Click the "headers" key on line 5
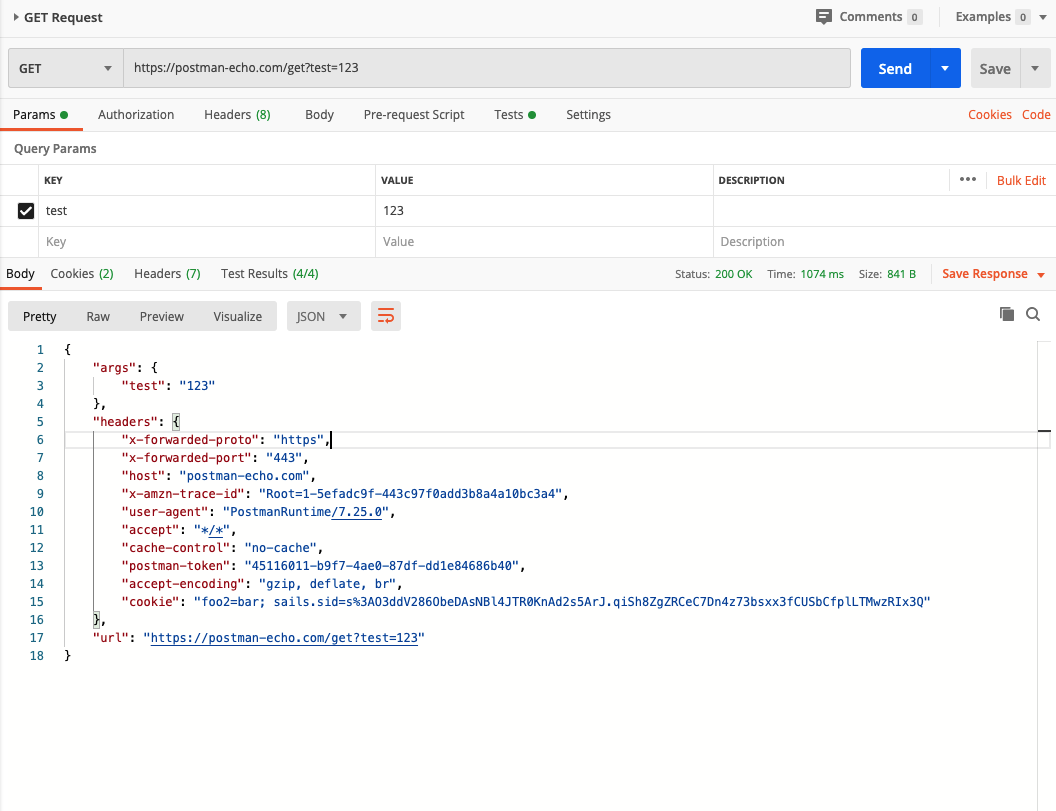 [x=125, y=422]
